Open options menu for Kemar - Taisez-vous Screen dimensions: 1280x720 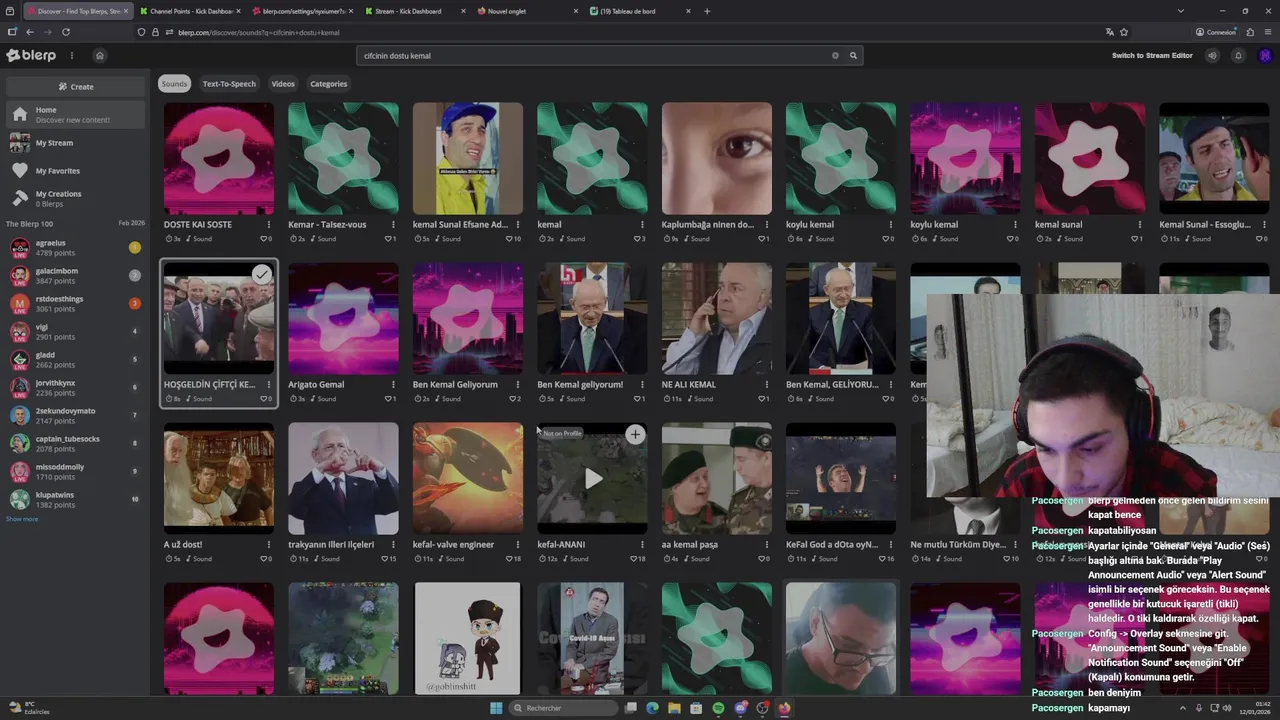[393, 225]
